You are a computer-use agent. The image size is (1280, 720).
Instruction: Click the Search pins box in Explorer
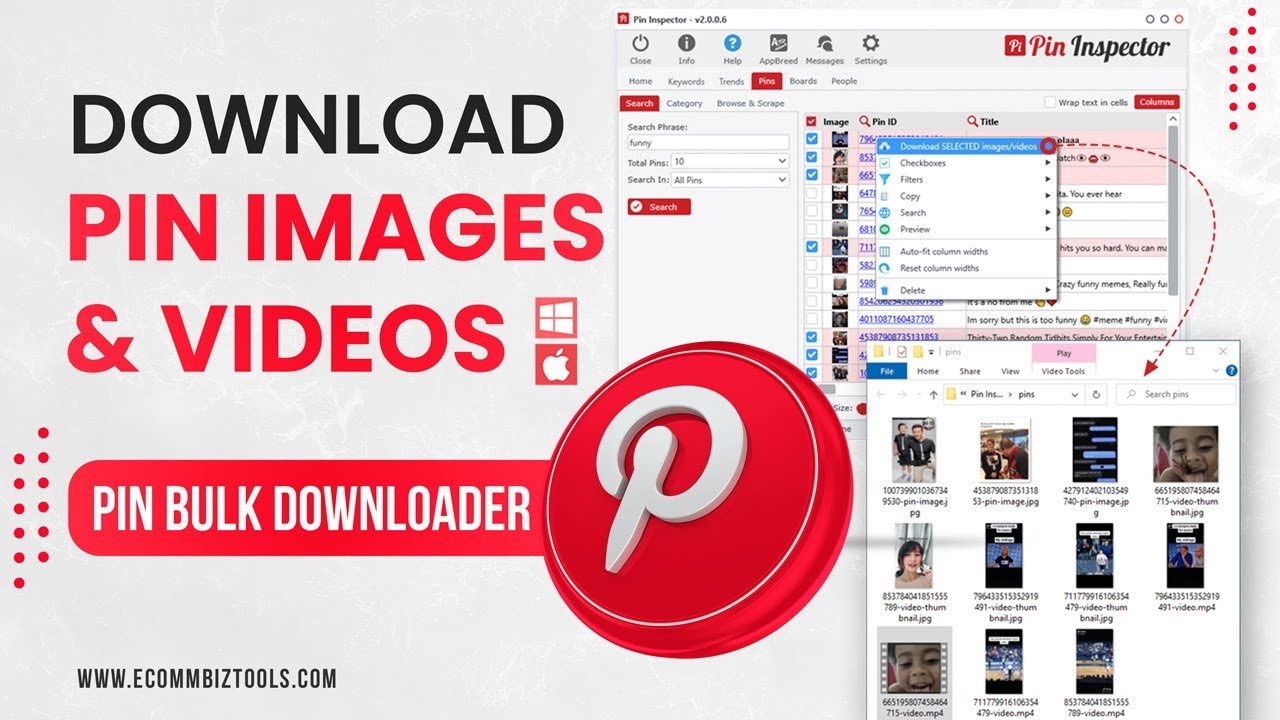tap(1175, 394)
